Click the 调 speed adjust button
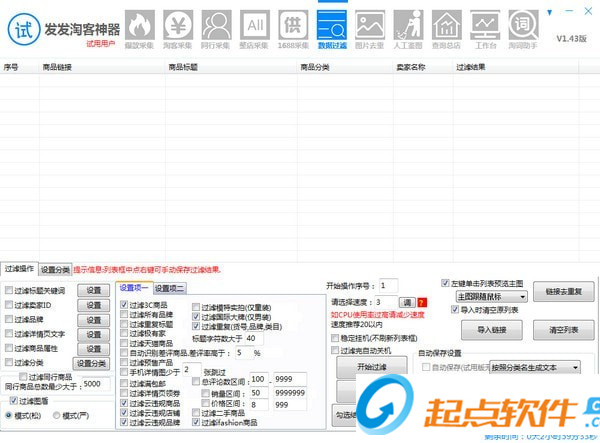Screen dimensions: 600x443 (407, 303)
